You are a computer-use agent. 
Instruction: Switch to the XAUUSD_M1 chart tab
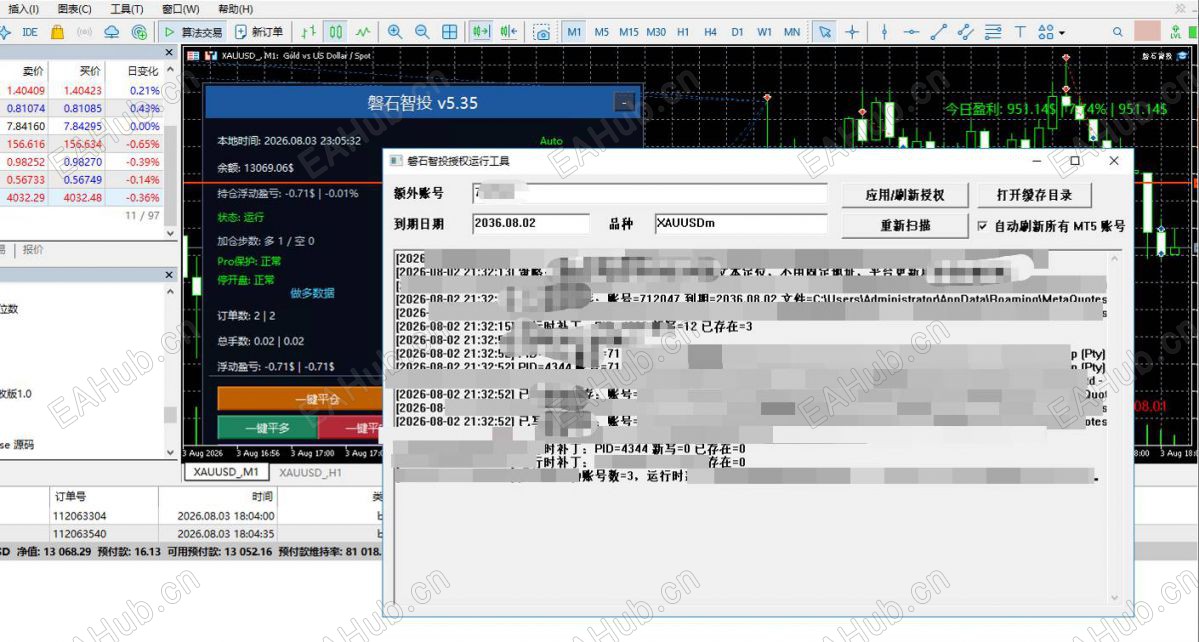pyautogui.click(x=226, y=472)
